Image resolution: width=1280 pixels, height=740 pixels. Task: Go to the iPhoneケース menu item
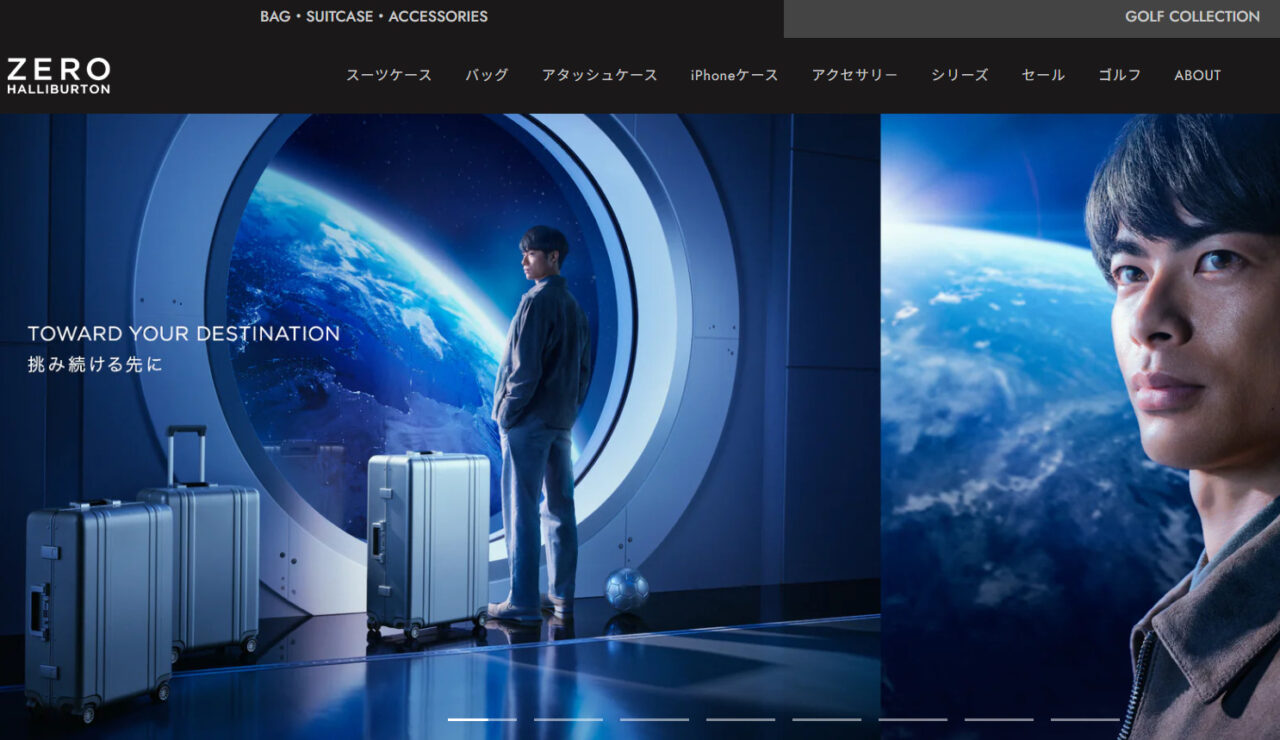click(x=734, y=75)
